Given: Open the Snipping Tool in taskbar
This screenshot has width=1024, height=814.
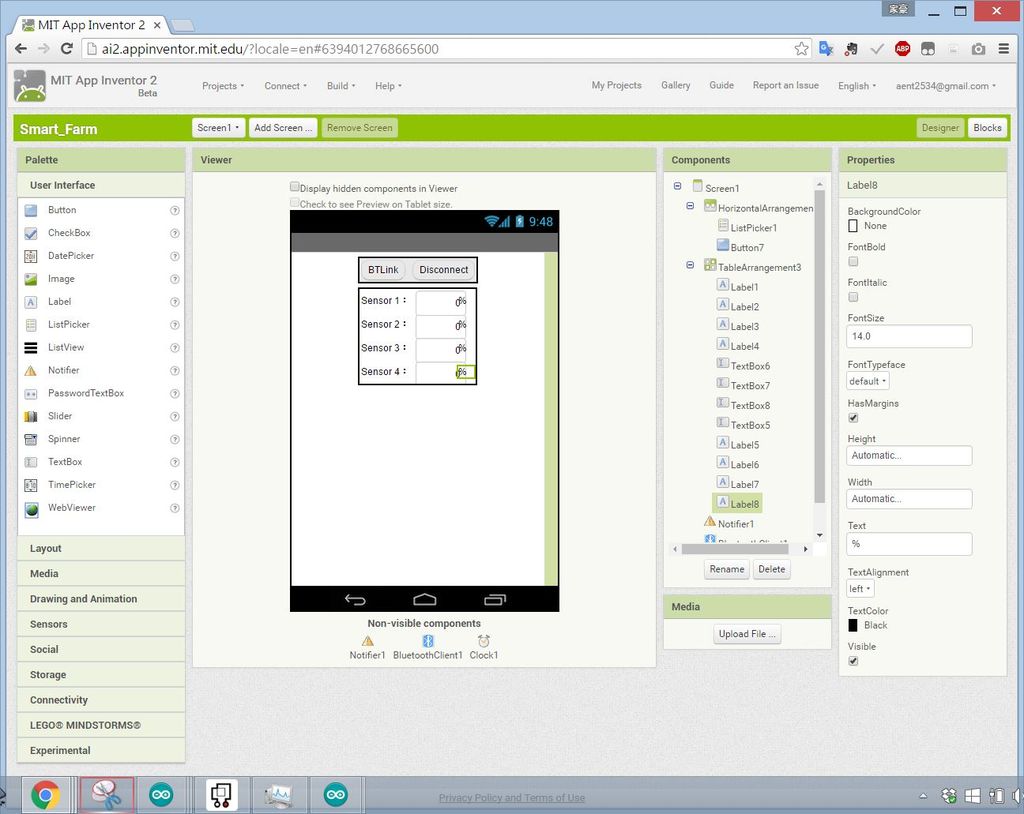Looking at the screenshot, I should point(106,795).
